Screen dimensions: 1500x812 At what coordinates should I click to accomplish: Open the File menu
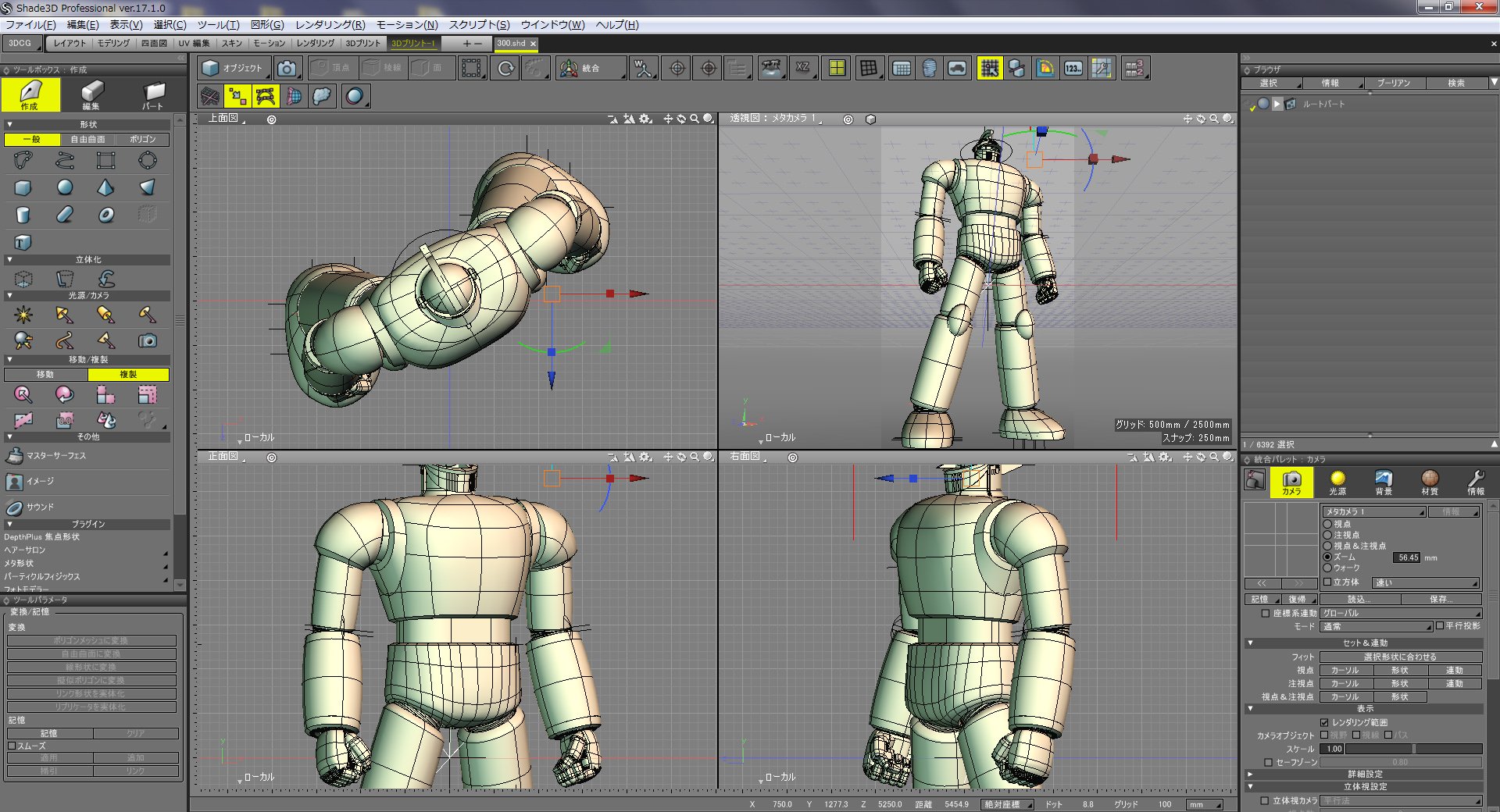(30, 24)
